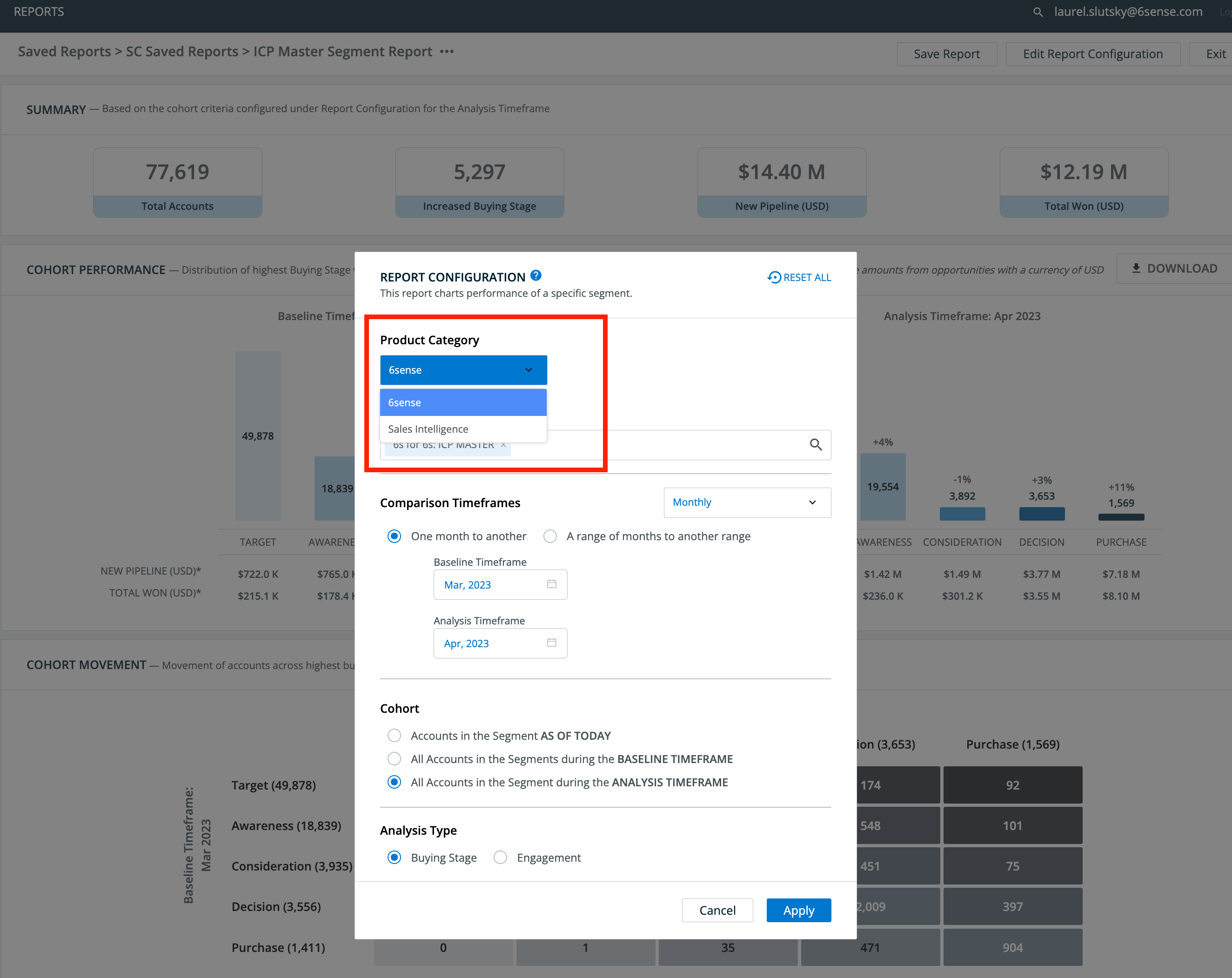The image size is (1232, 978).
Task: Choose All Accounts during the ANALYSIS TIMEFRAME
Action: (394, 782)
